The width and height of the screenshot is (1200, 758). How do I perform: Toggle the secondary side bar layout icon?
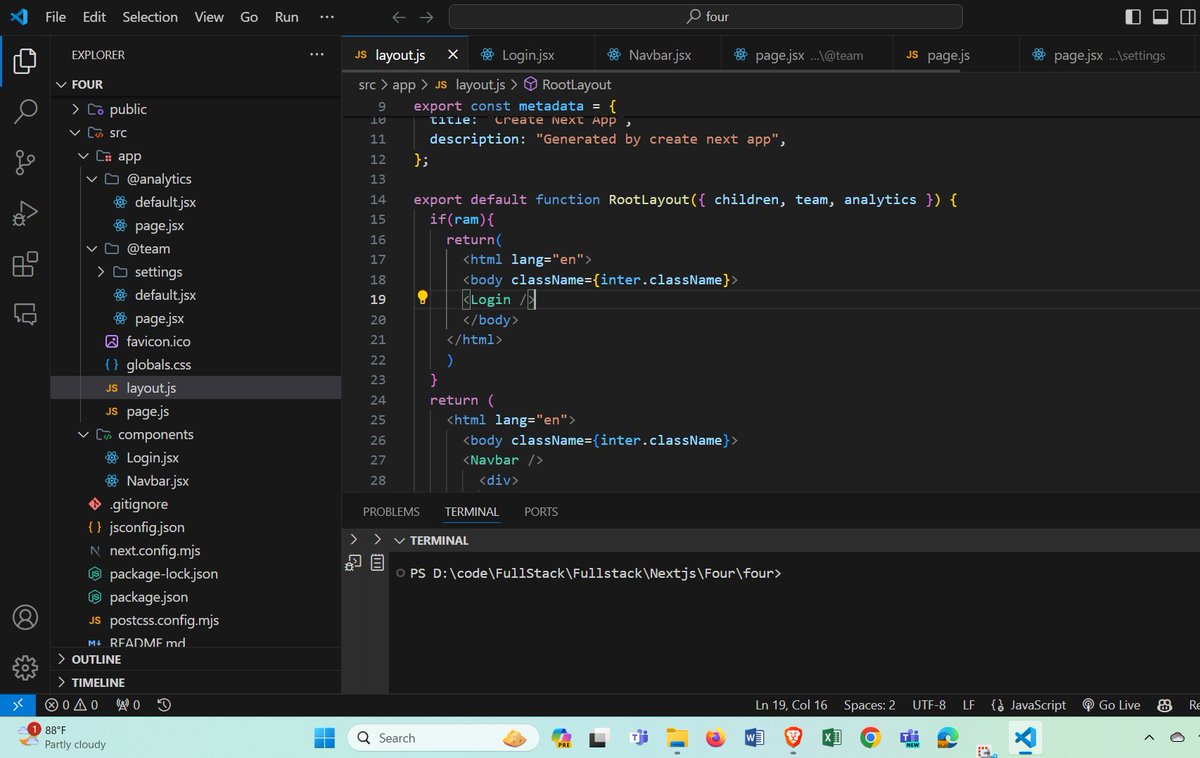[x=1189, y=17]
